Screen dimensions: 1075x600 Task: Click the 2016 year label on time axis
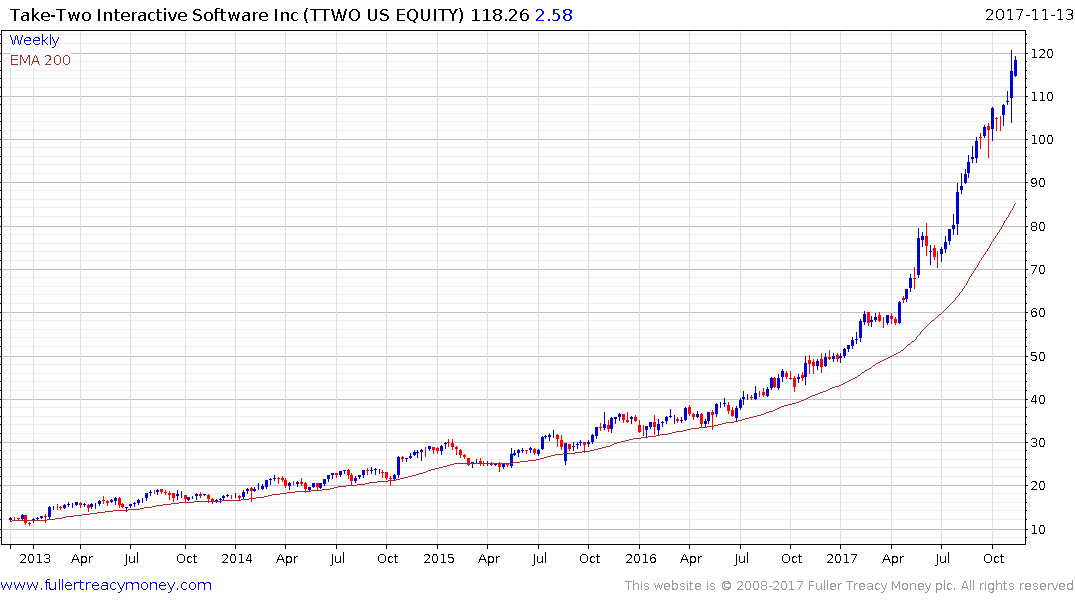(x=640, y=558)
